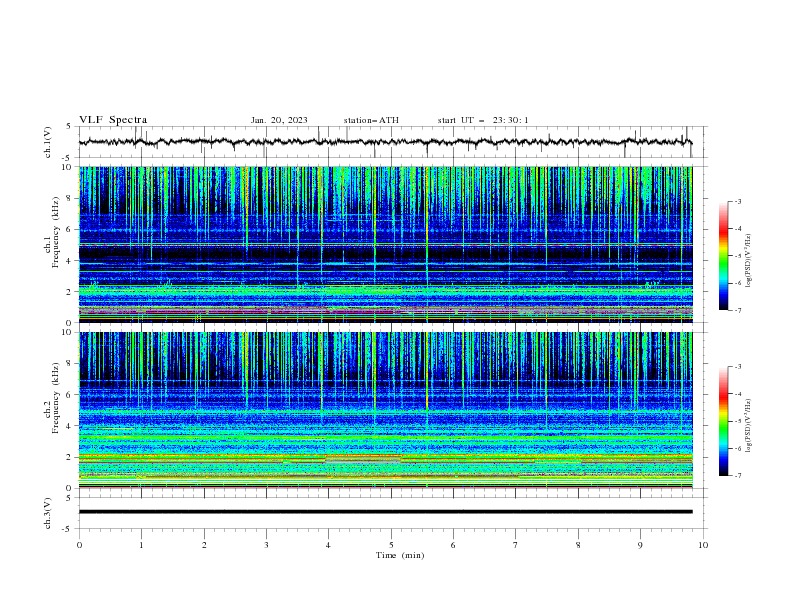This screenshot has width=792, height=612.
Task: Click the "VLF Spectra" title text
Action: click(x=113, y=120)
